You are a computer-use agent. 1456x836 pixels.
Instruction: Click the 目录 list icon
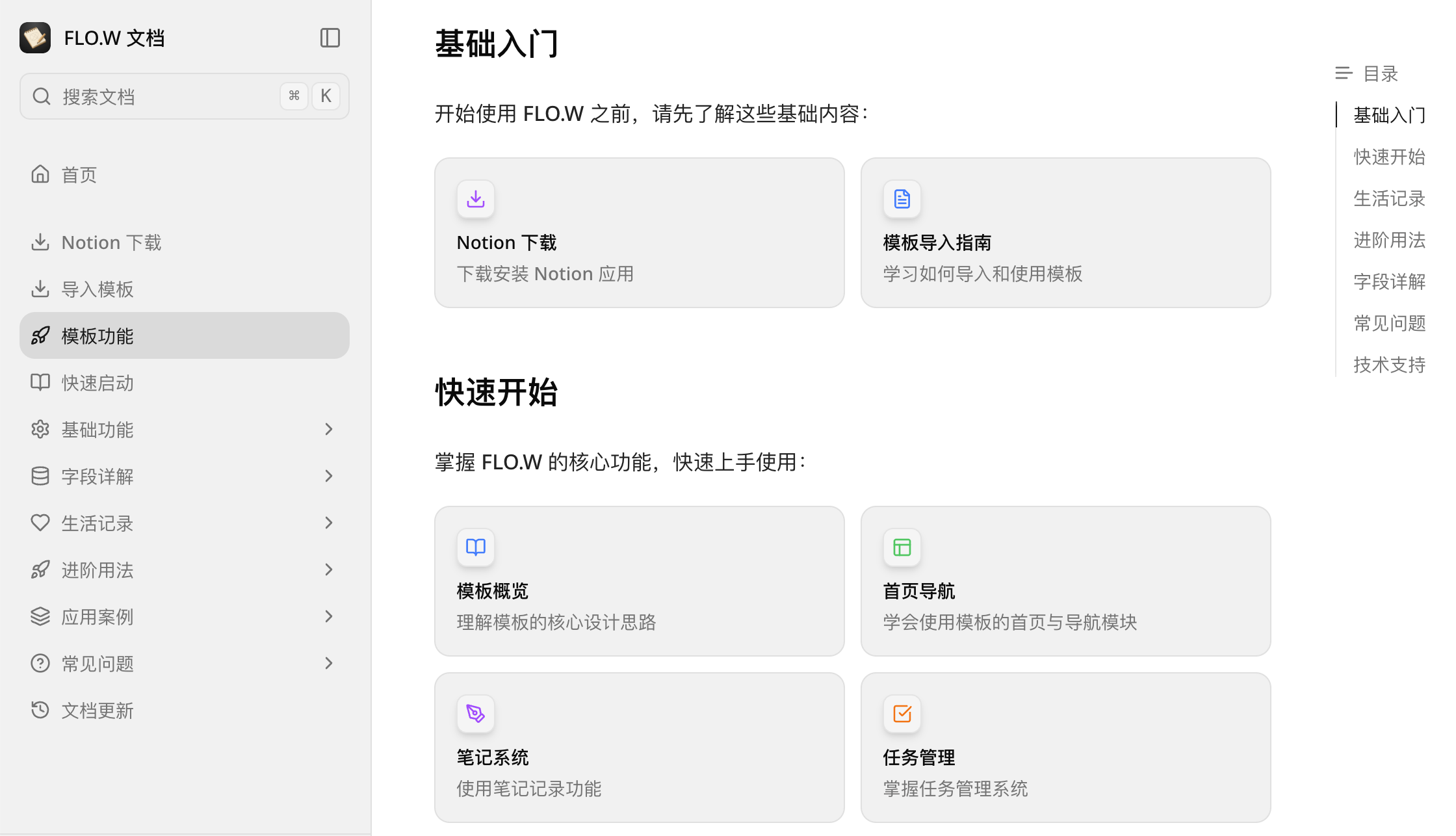click(1344, 73)
